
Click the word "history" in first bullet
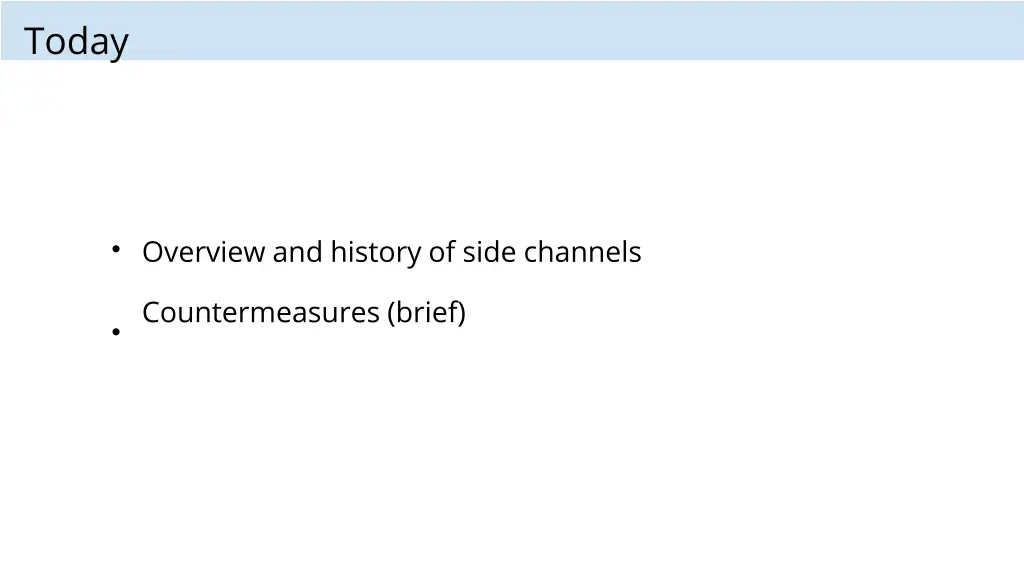376,253
